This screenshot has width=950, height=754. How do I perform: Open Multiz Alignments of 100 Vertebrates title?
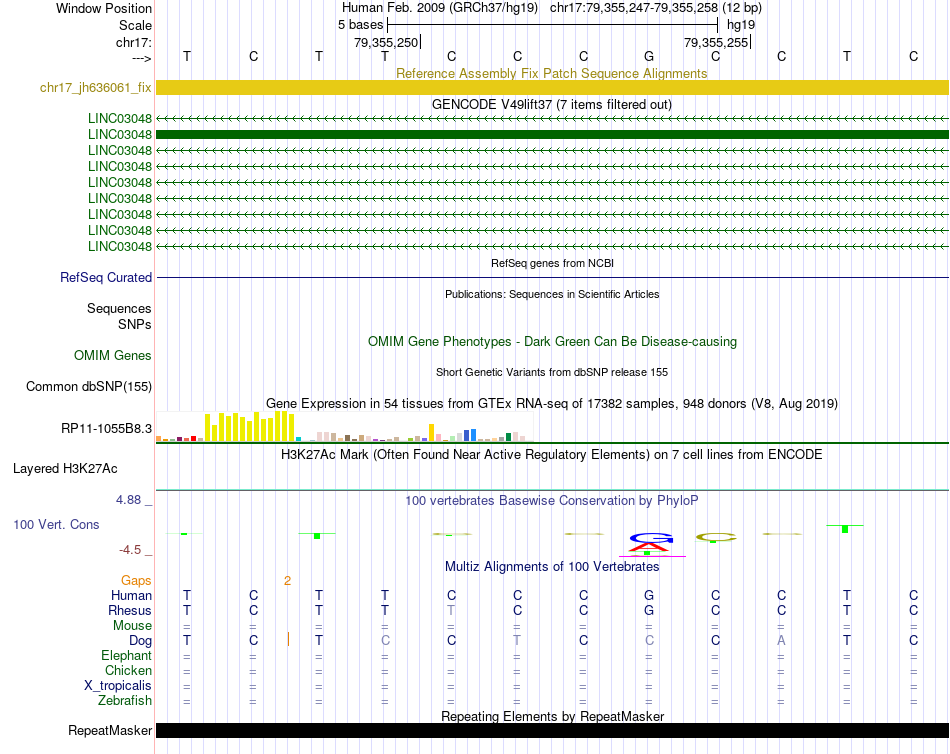click(552, 567)
